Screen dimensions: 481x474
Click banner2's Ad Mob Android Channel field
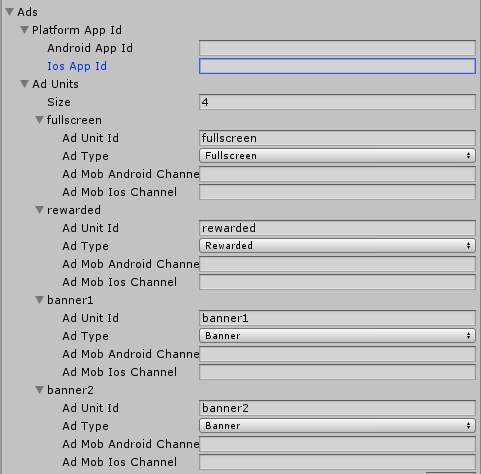coord(337,444)
